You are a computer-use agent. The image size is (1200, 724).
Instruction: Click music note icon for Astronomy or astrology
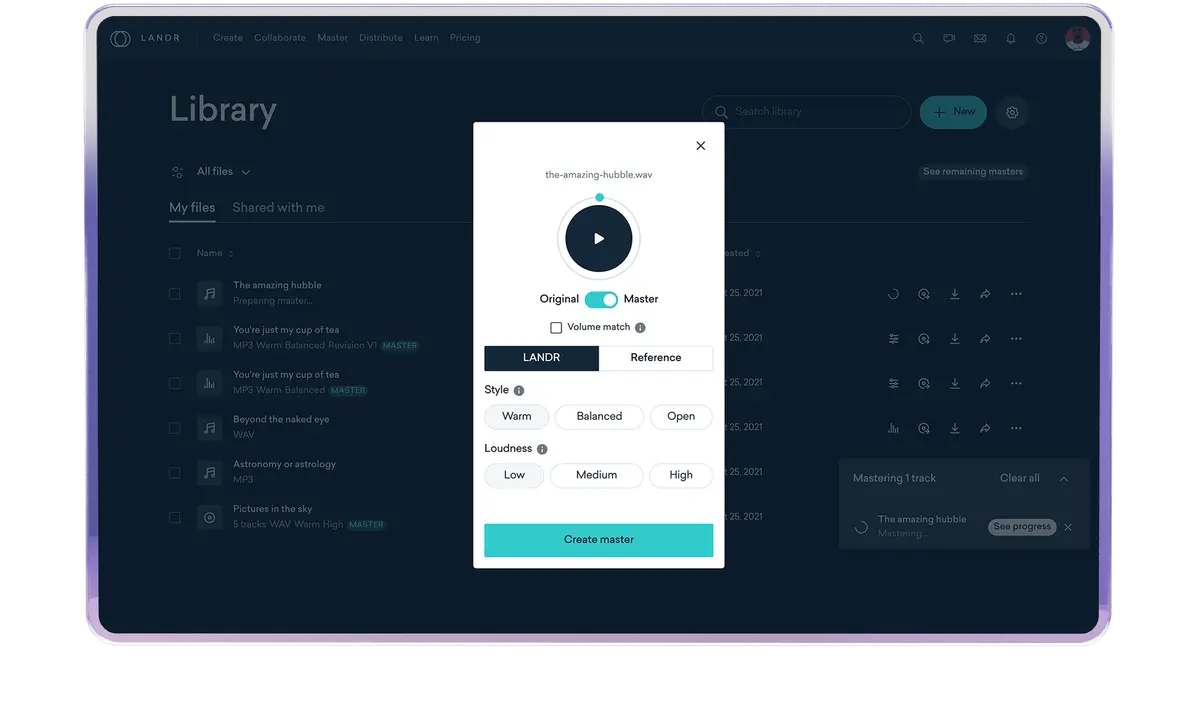209,473
